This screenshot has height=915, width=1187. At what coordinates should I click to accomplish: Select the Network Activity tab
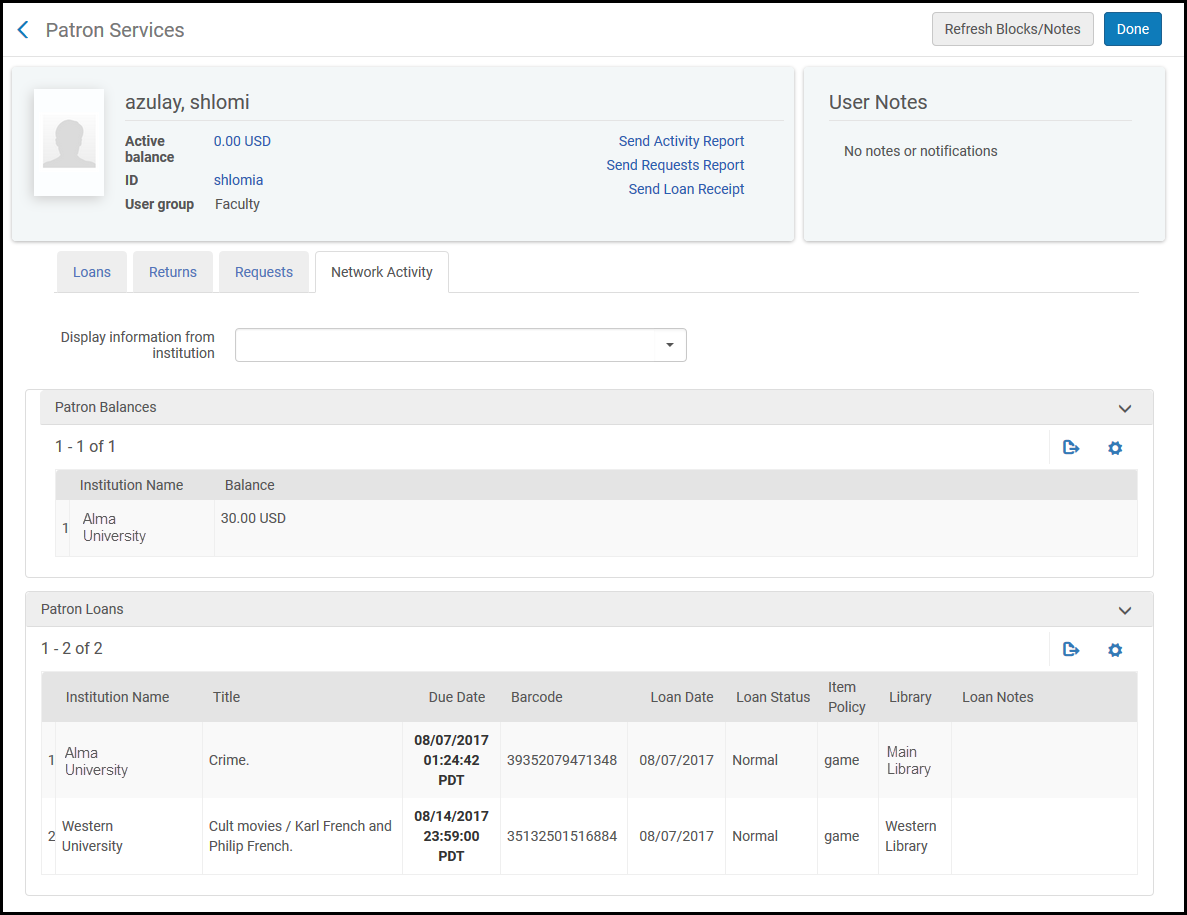pyautogui.click(x=382, y=272)
